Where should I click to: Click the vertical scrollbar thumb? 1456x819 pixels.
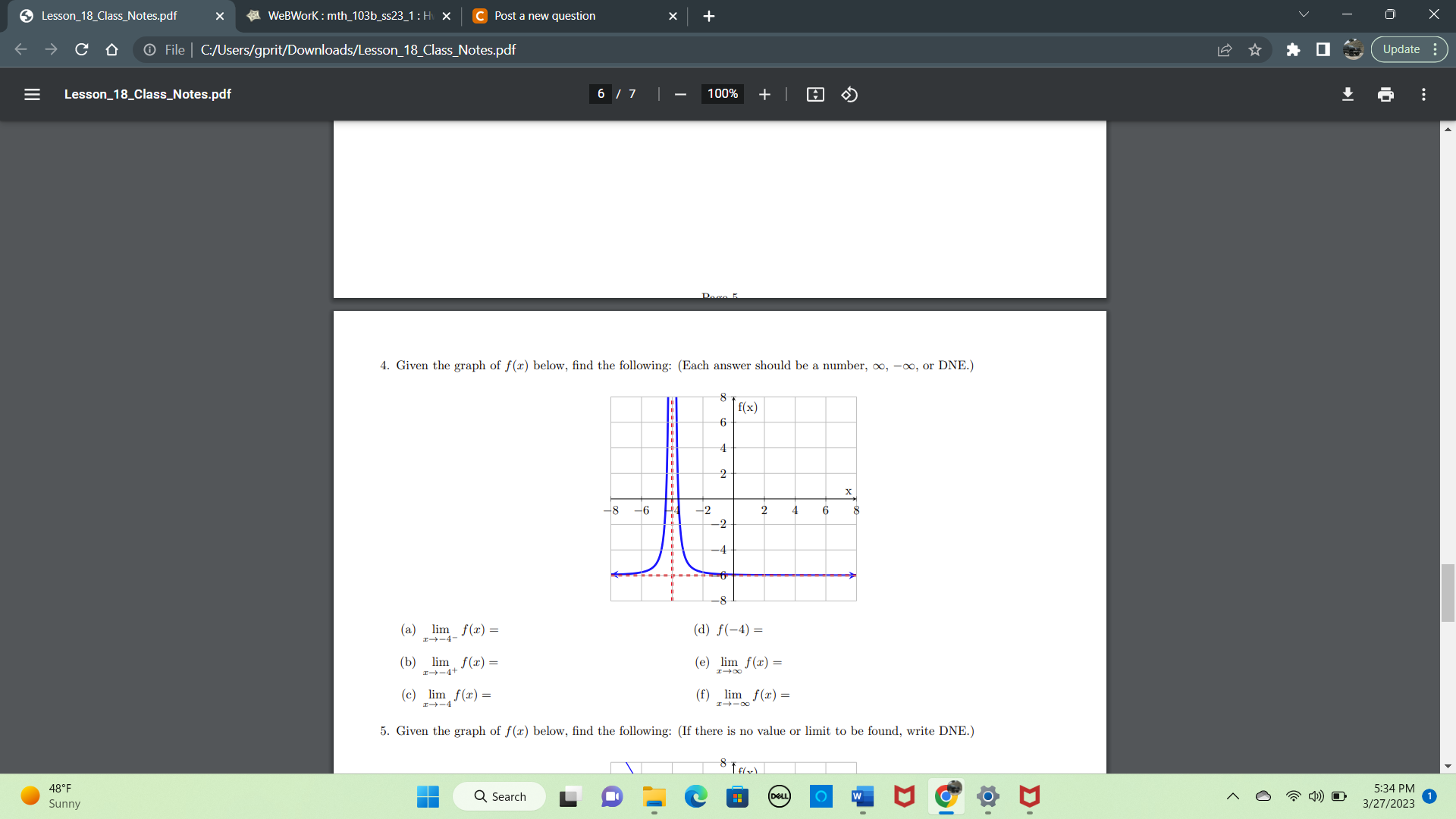pyautogui.click(x=1448, y=593)
